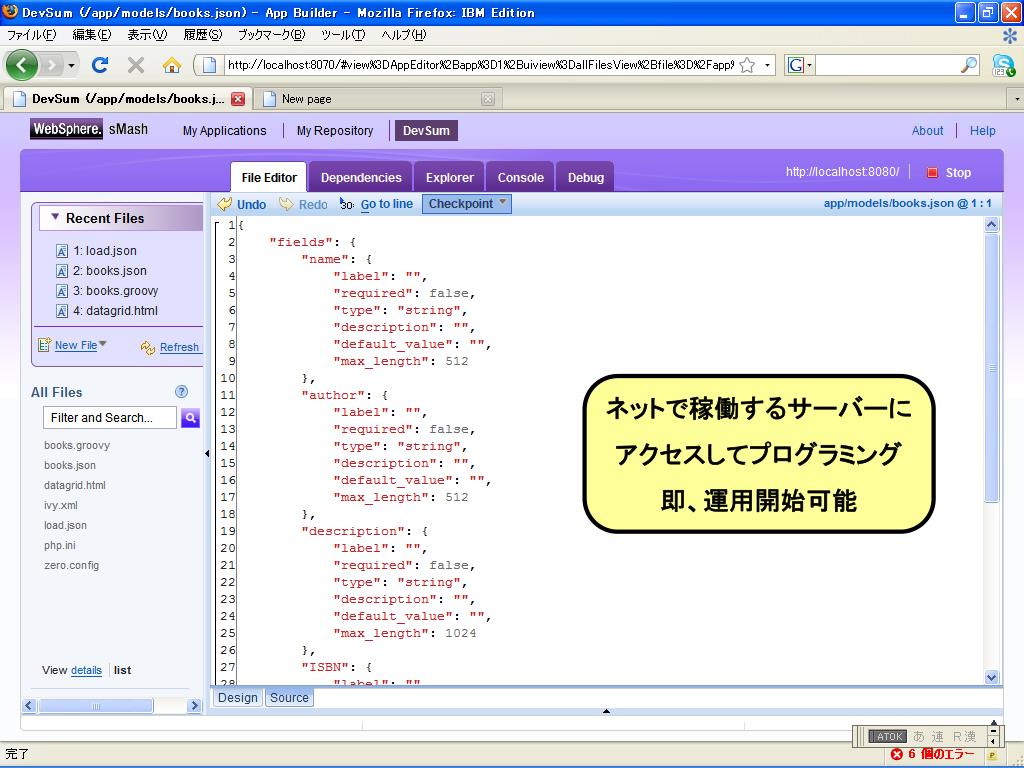Switch to Design view
Image resolution: width=1024 pixels, height=768 pixels.
(238, 697)
